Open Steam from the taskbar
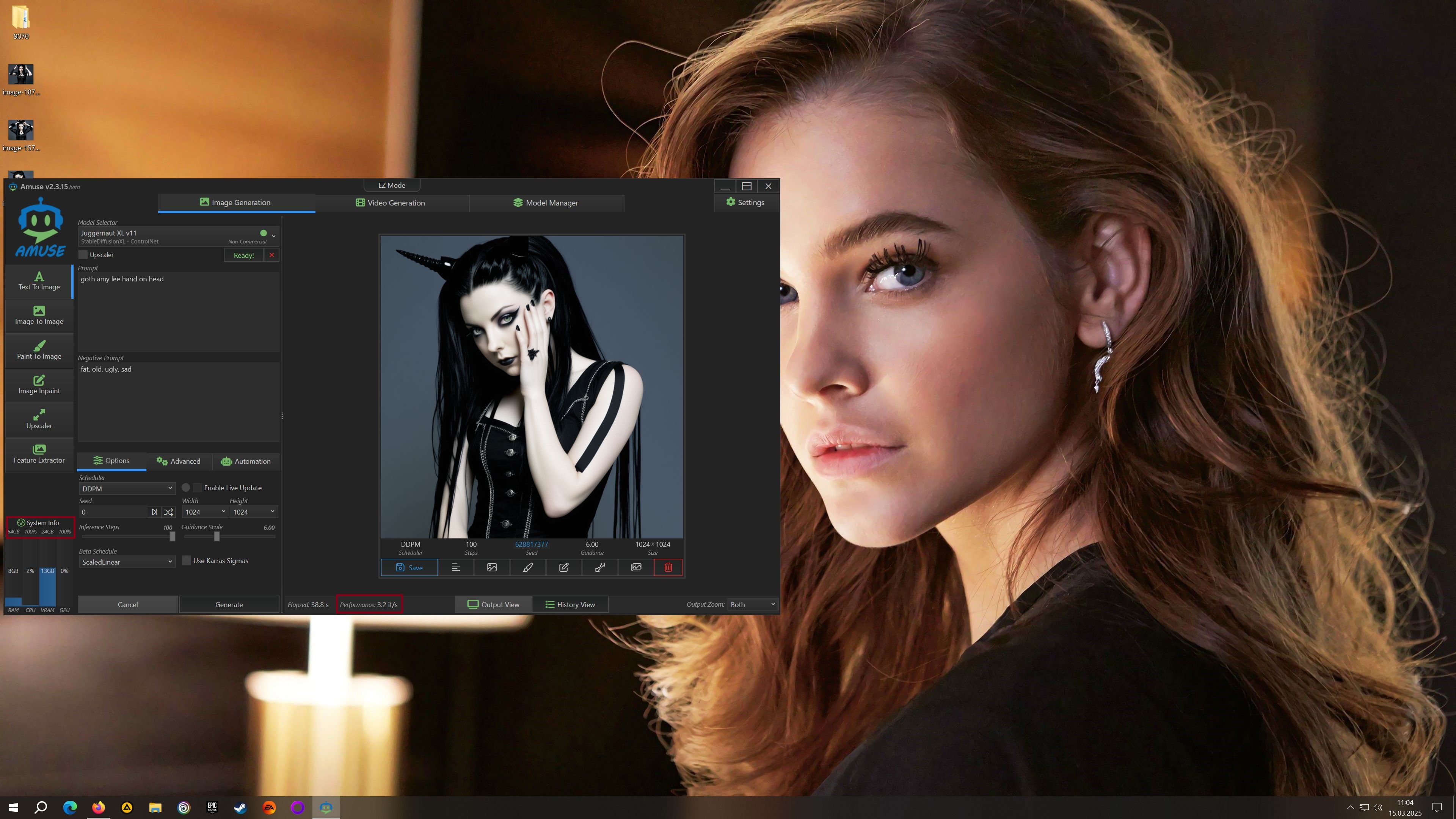 coord(241,807)
